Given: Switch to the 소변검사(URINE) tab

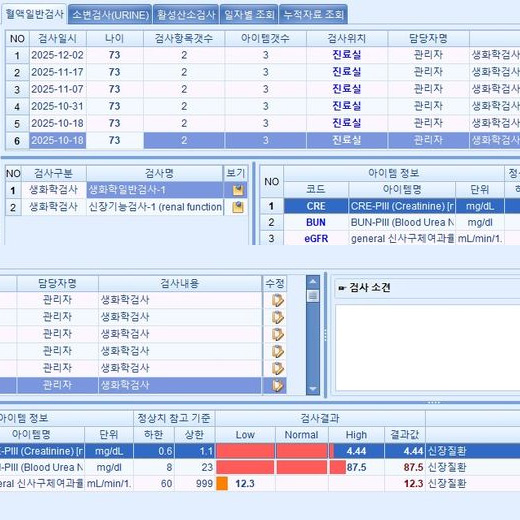Looking at the screenshot, I should [110, 15].
